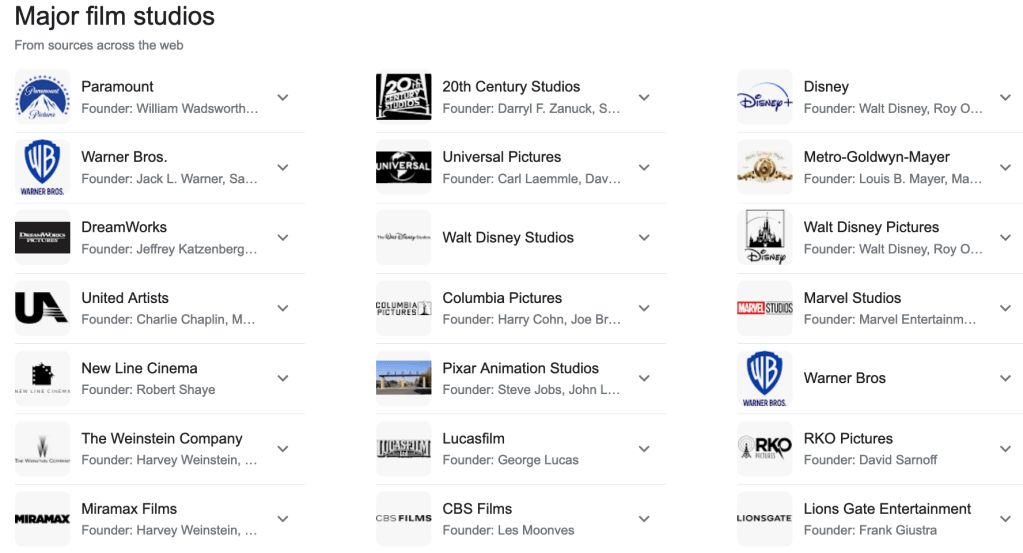
Task: Select the Walt Disney Studios title
Action: pos(508,238)
